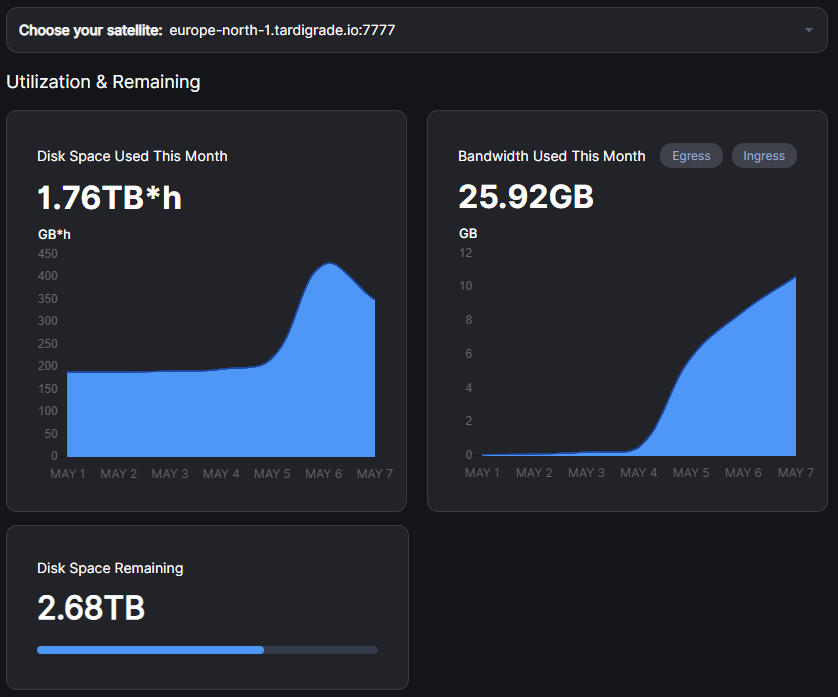Click the dropdown arrow beside the satellite name
The image size is (838, 697).
tap(808, 31)
